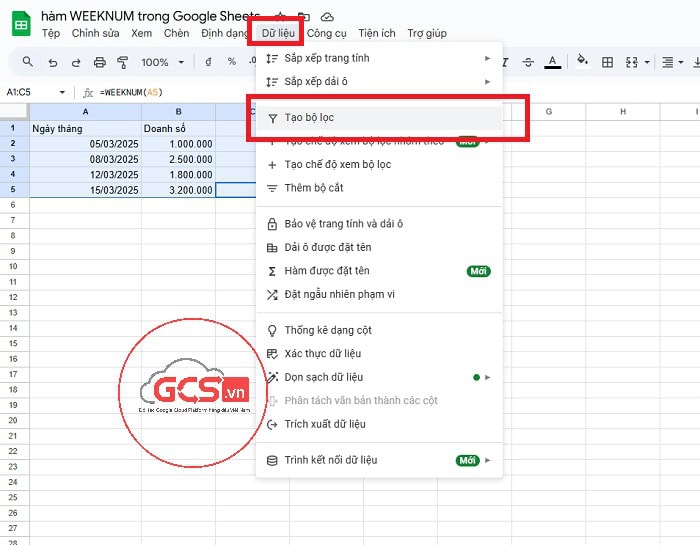The height and width of the screenshot is (545, 700).
Task: Open the Công cụ menu
Action: (327, 33)
